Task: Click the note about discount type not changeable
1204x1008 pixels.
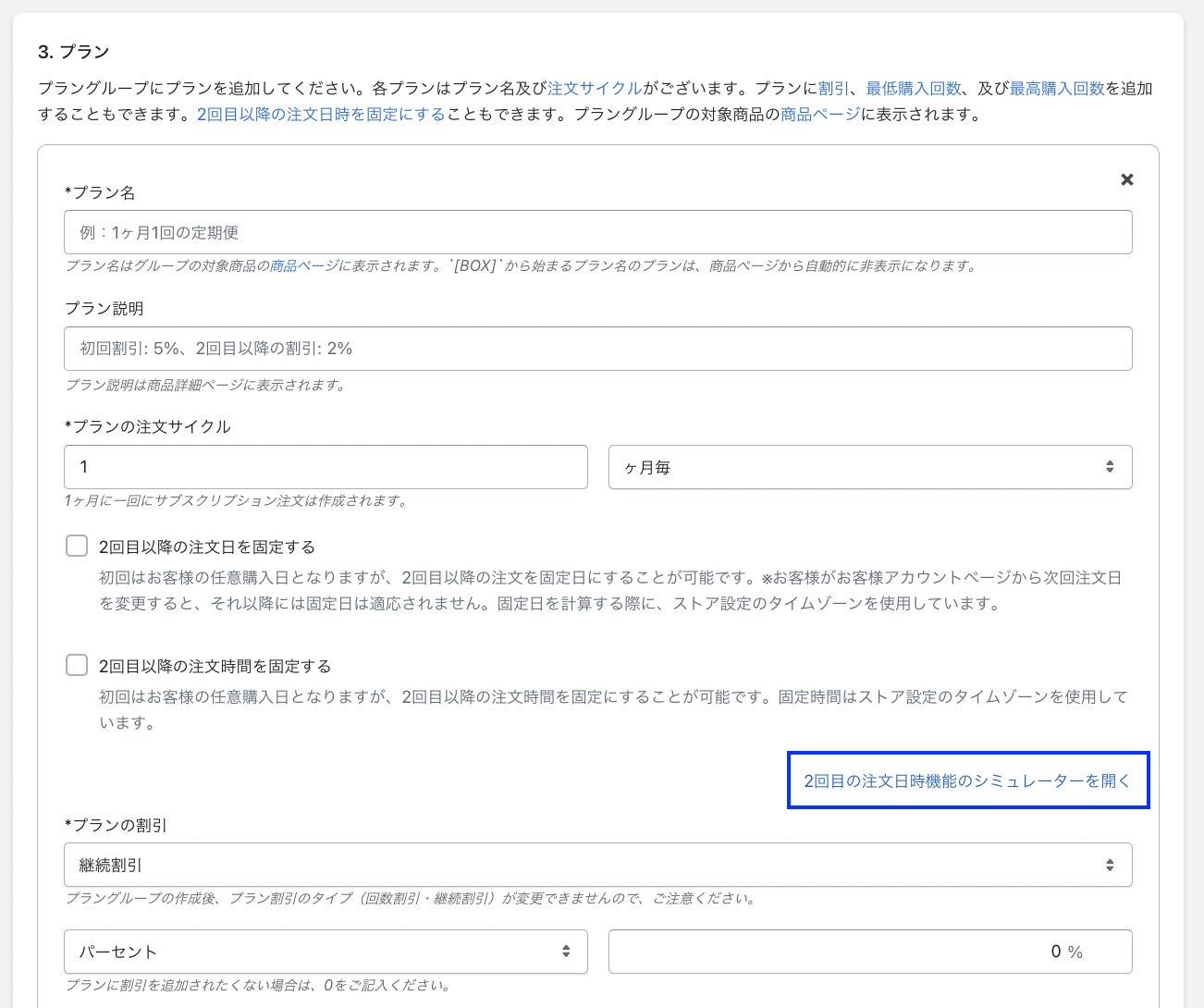Action: (x=411, y=898)
